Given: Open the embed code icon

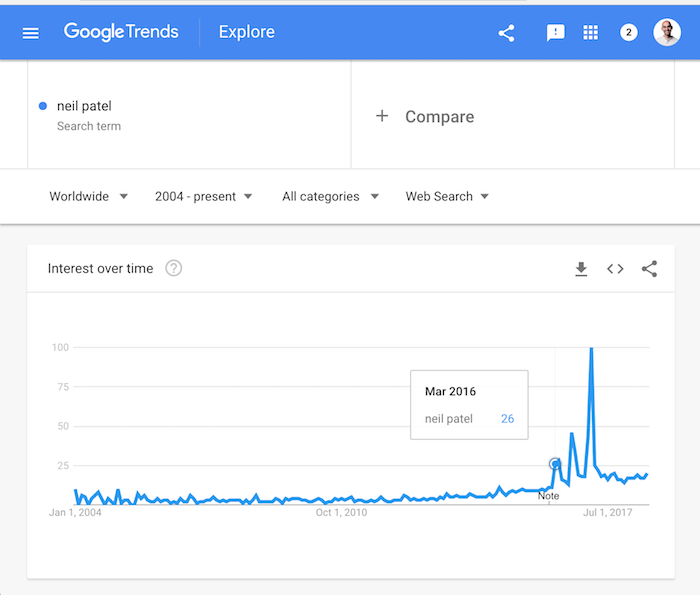Looking at the screenshot, I should (x=615, y=269).
